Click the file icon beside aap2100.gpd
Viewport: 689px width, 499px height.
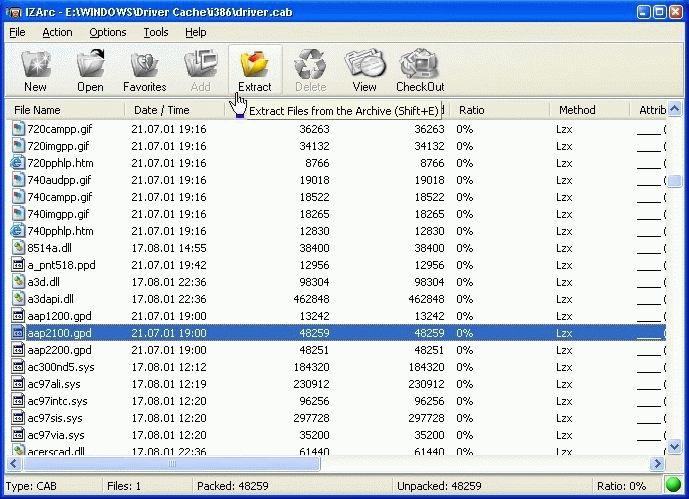coord(18,333)
